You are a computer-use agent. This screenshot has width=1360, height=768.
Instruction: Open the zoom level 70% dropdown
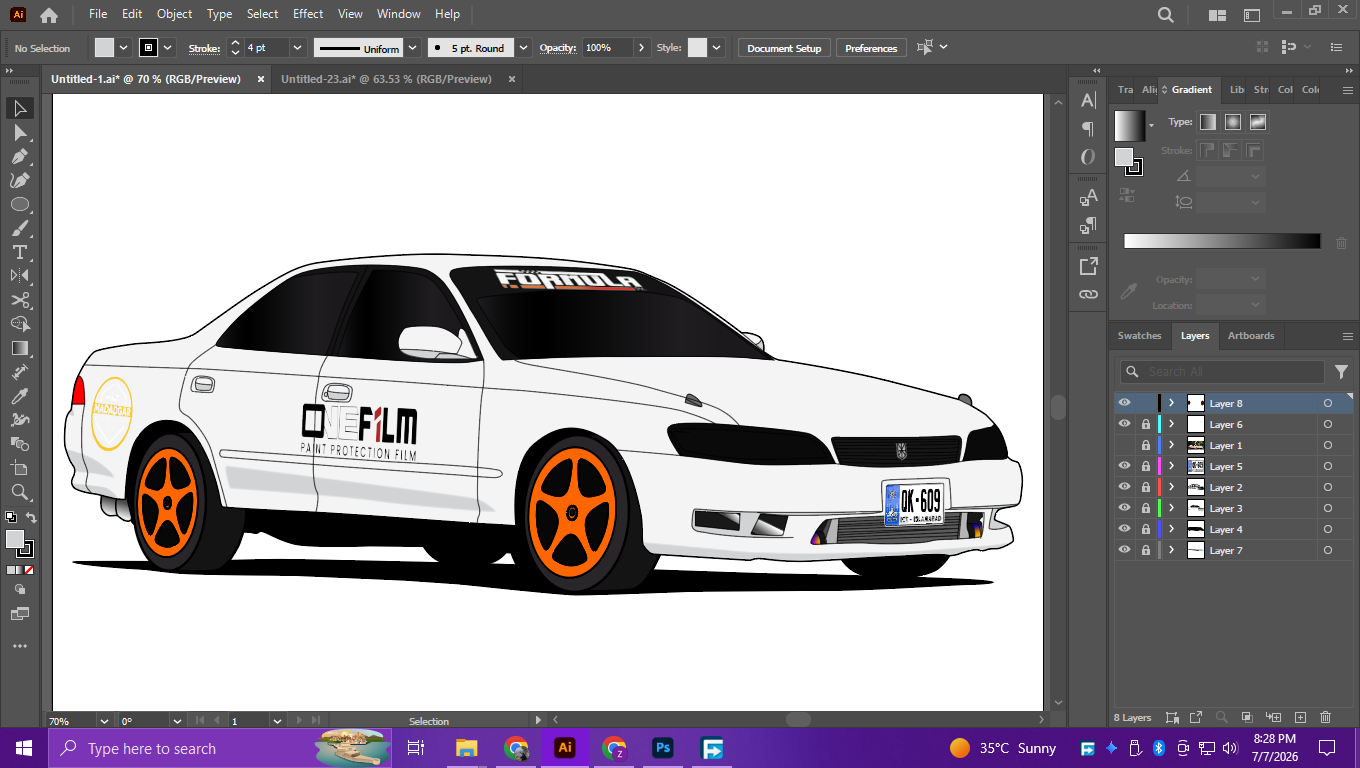click(x=103, y=720)
